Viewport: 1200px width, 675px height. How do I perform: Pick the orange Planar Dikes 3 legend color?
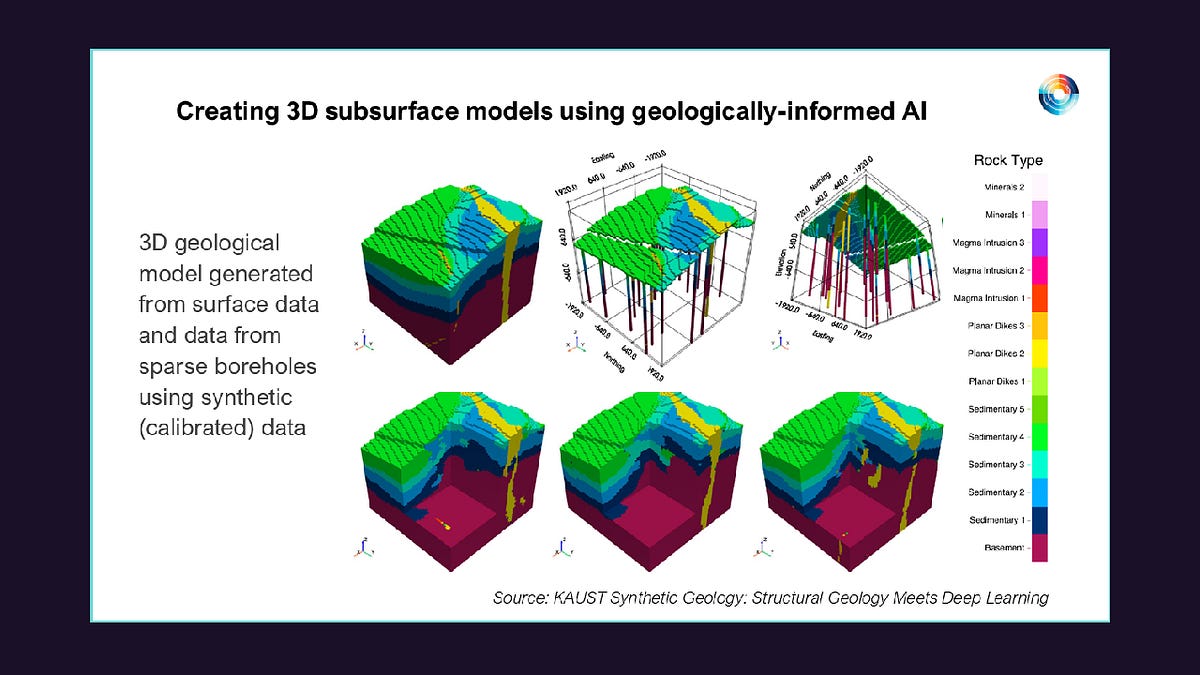[x=1040, y=326]
